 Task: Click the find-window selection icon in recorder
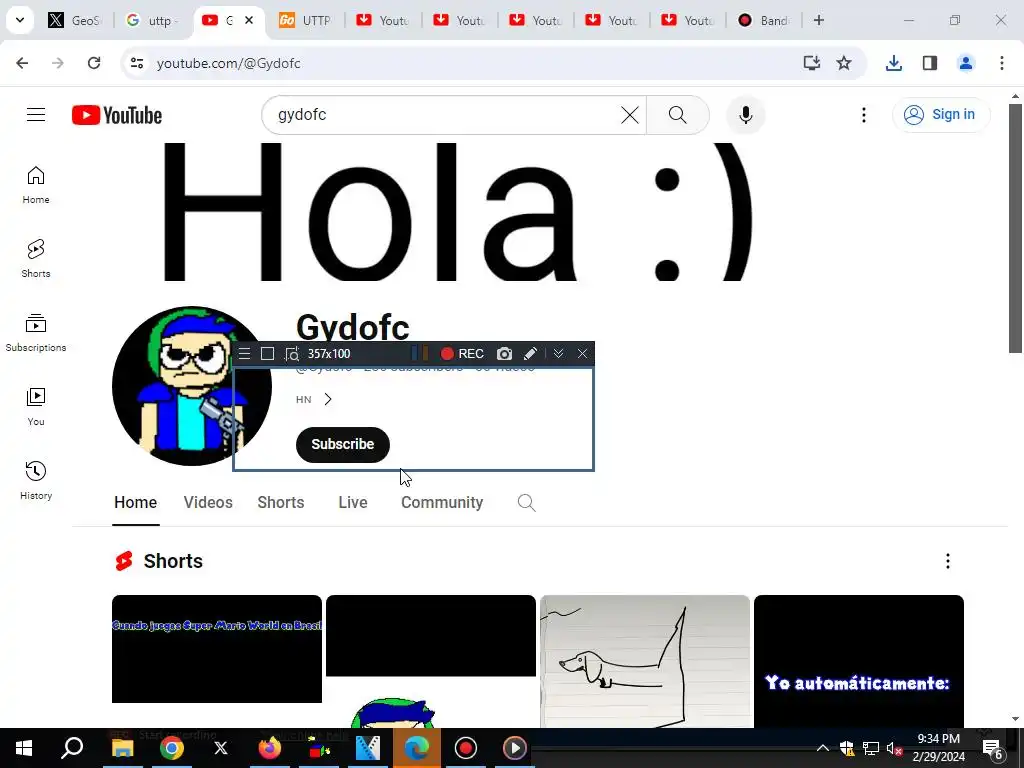point(291,354)
